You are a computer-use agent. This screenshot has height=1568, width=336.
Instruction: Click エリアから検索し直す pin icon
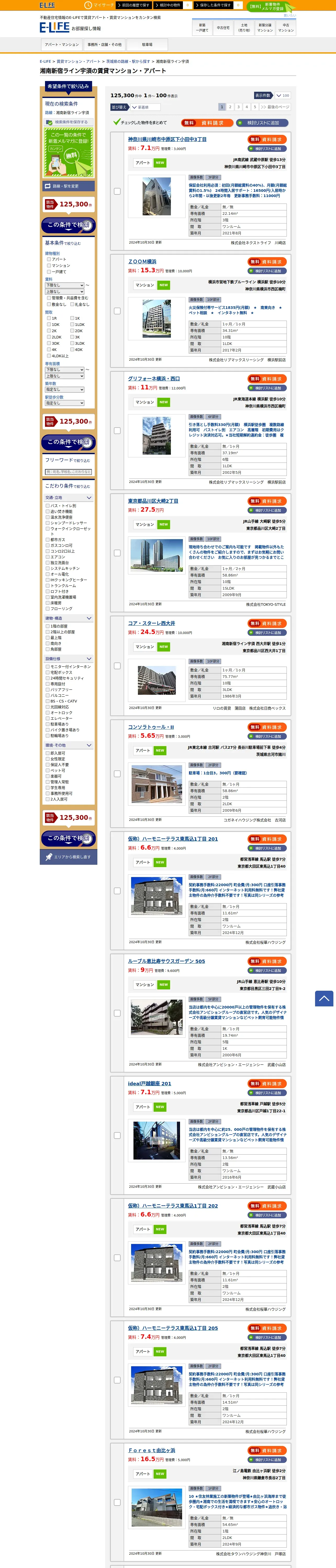pyautogui.click(x=68, y=857)
